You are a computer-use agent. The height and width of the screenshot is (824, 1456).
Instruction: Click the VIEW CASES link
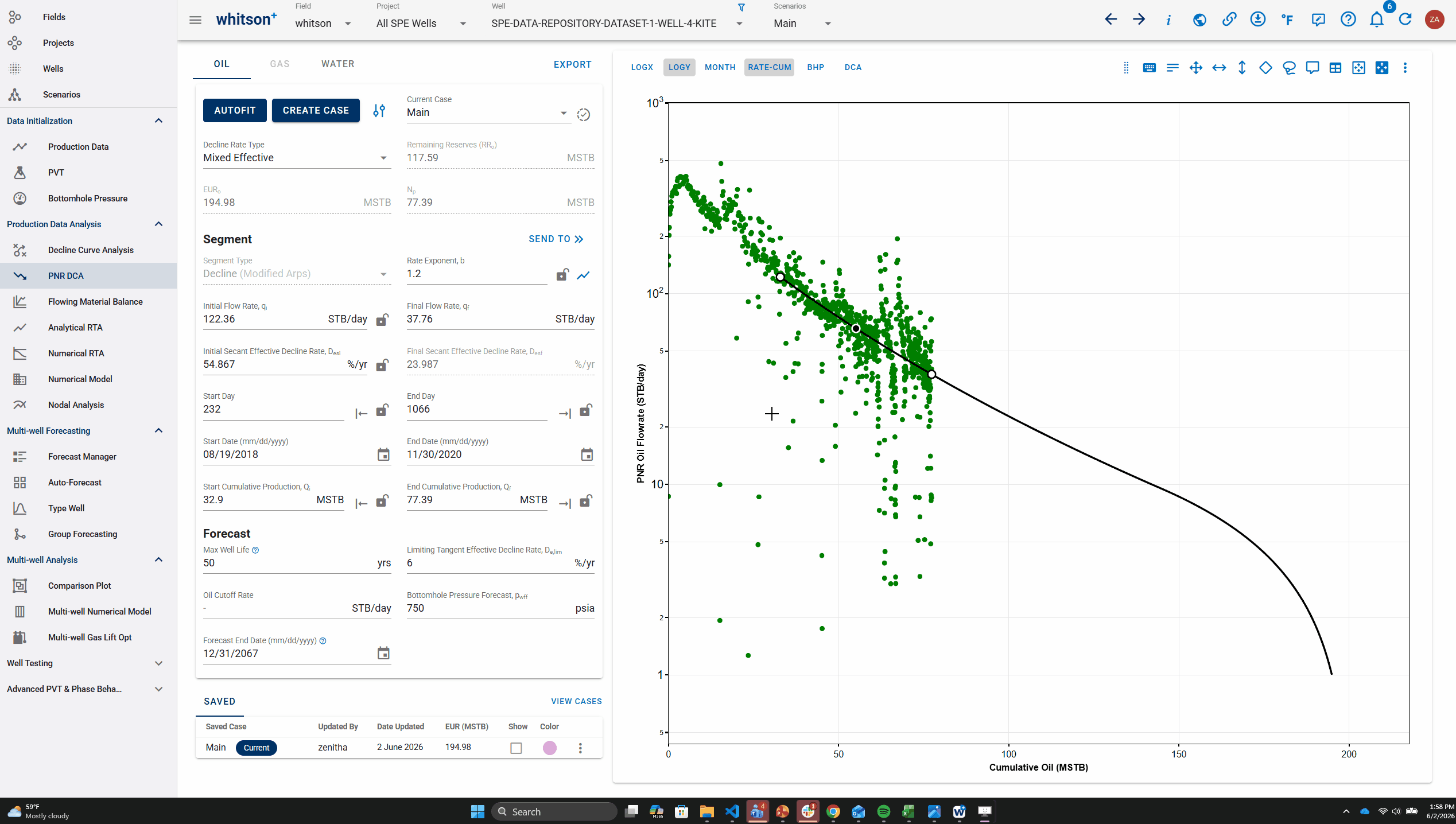[576, 701]
